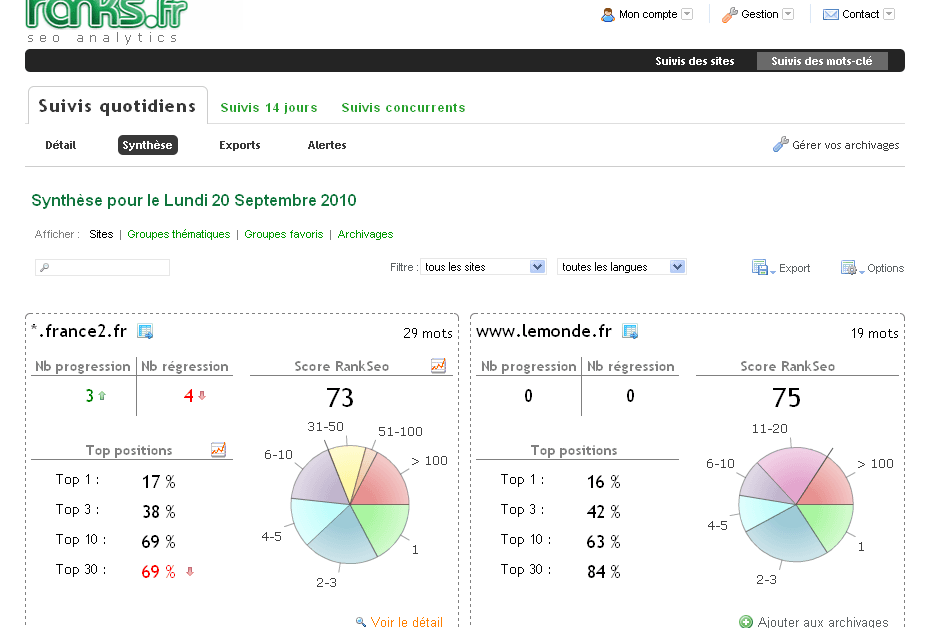Show Groupes thématiques view
Screen dimensions: 929x628
pos(178,234)
